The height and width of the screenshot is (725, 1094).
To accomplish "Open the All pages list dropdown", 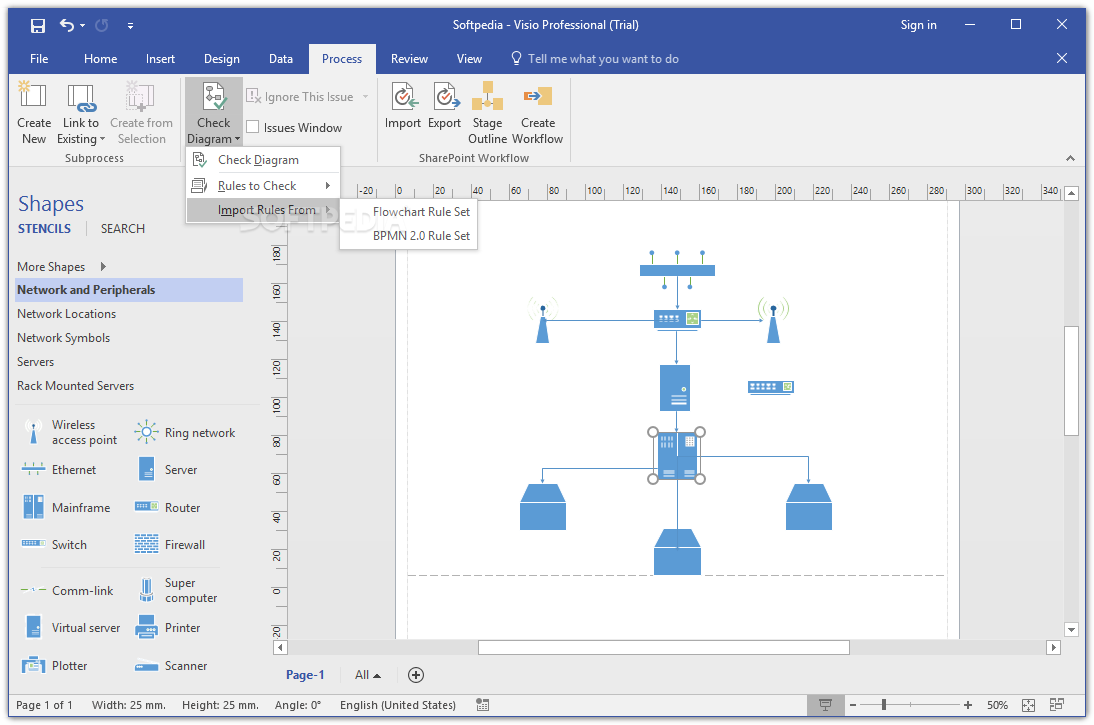I will (368, 675).
